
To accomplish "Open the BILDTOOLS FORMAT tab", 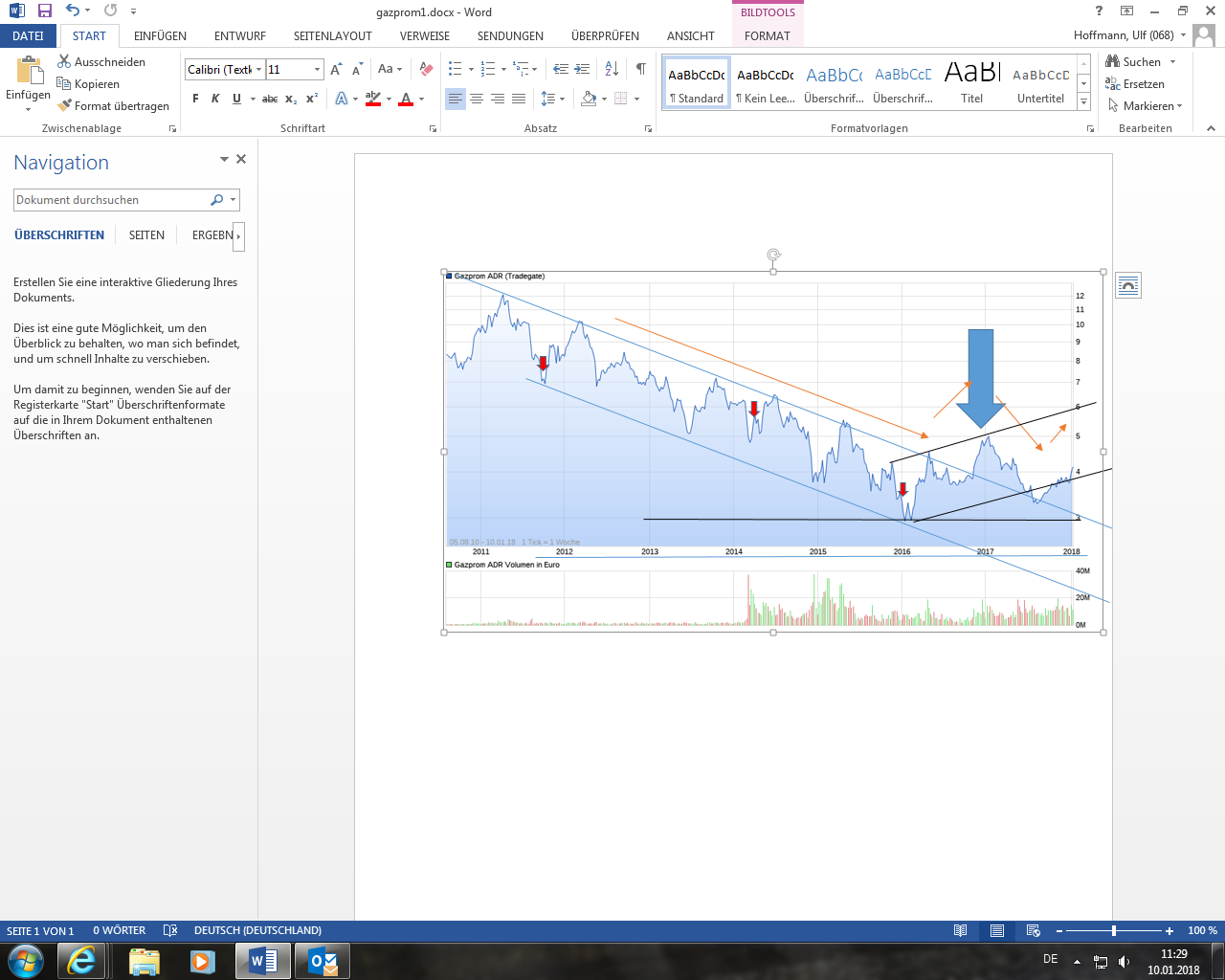I will 768,35.
